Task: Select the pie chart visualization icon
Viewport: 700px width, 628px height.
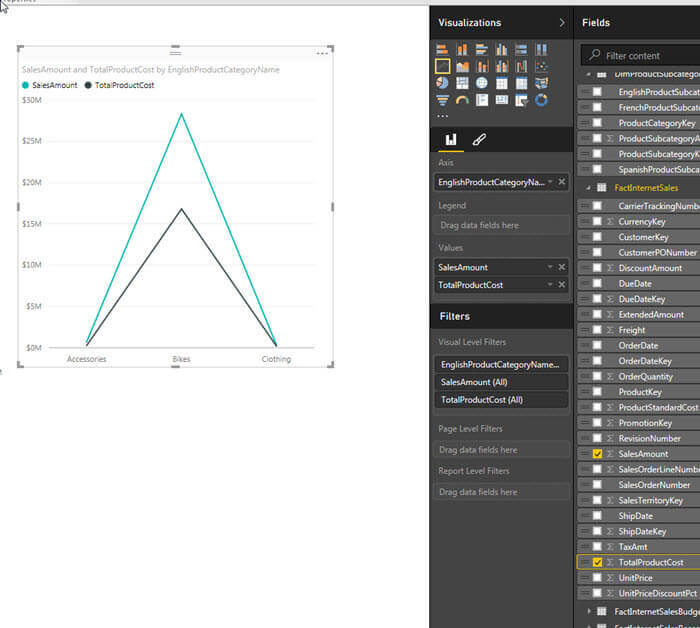Action: click(442, 83)
